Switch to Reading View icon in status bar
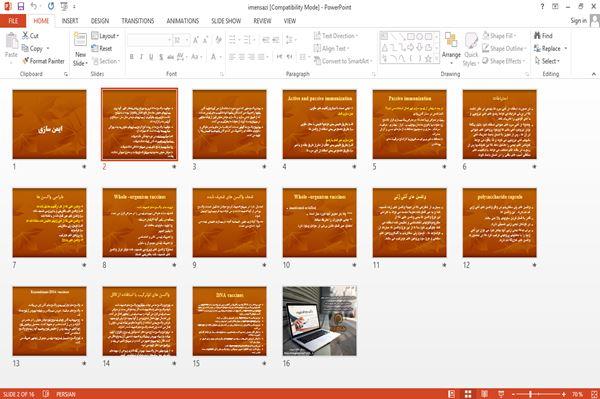This screenshot has height=399, width=600. pyautogui.click(x=484, y=394)
